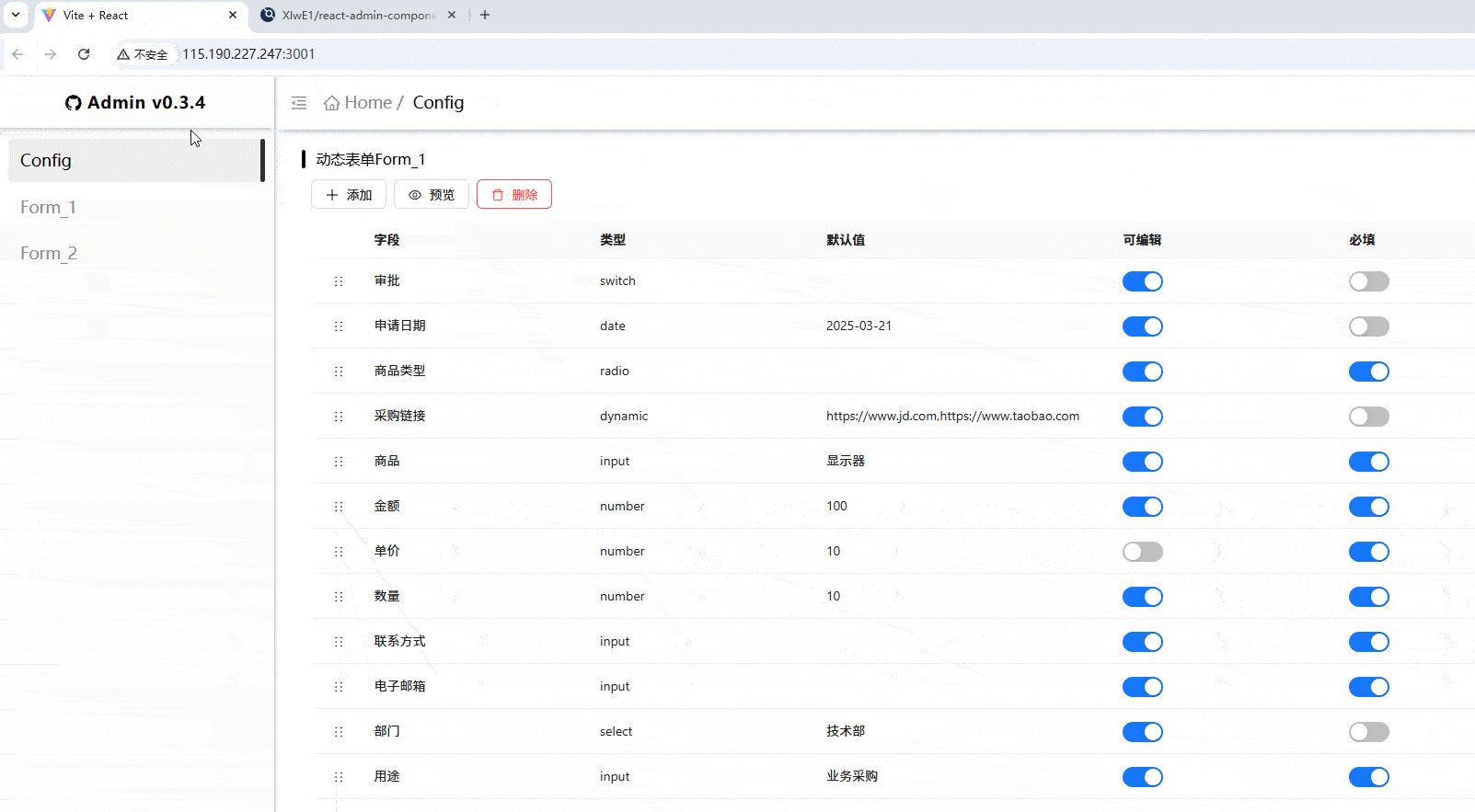Open a new browser tab

click(x=485, y=15)
